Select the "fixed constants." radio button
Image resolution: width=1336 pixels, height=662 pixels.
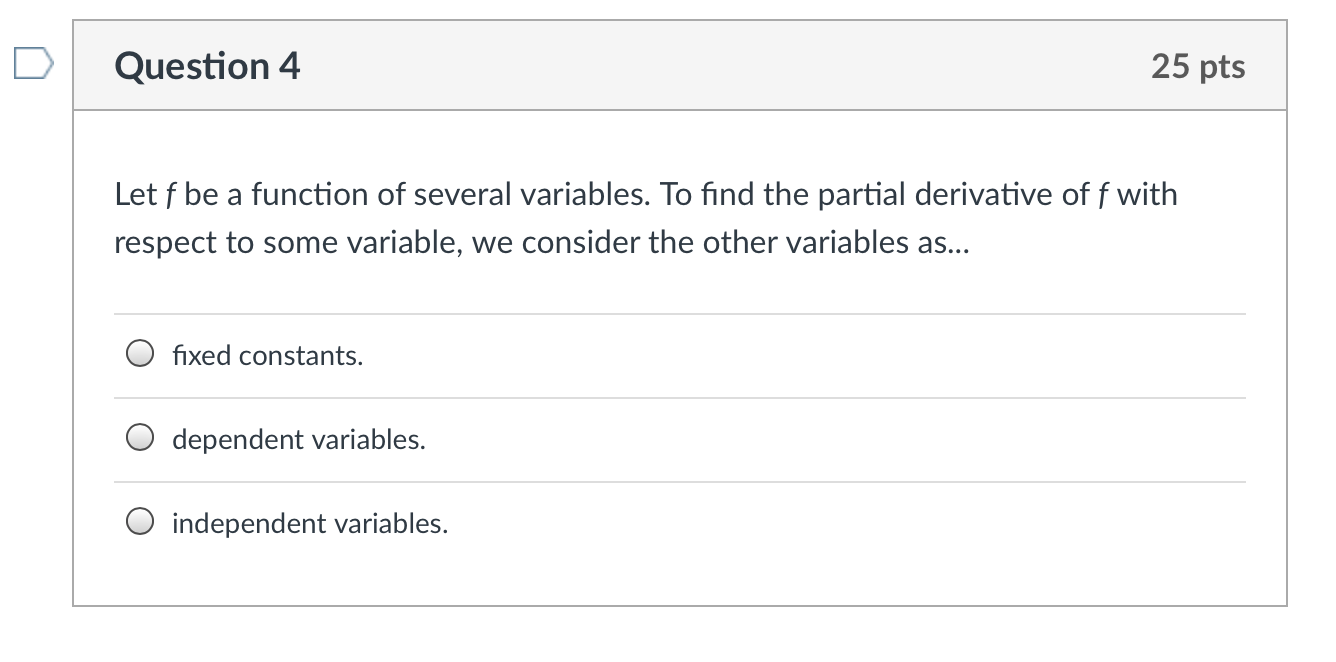pos(140,355)
